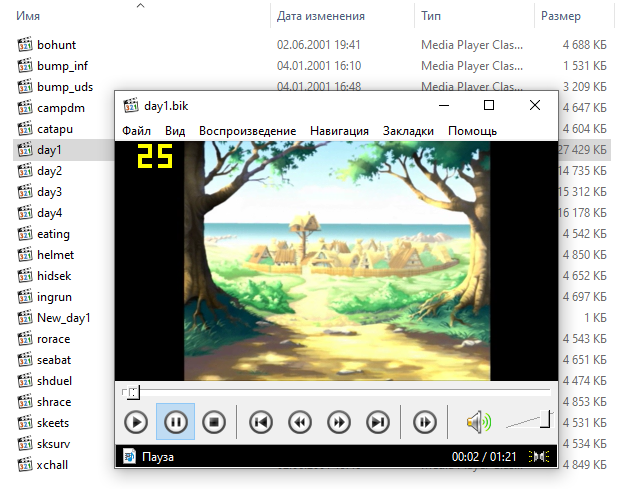Click the date 04.01.2001 16:10 of bump_inf
The width and height of the screenshot is (621, 489).
click(319, 66)
